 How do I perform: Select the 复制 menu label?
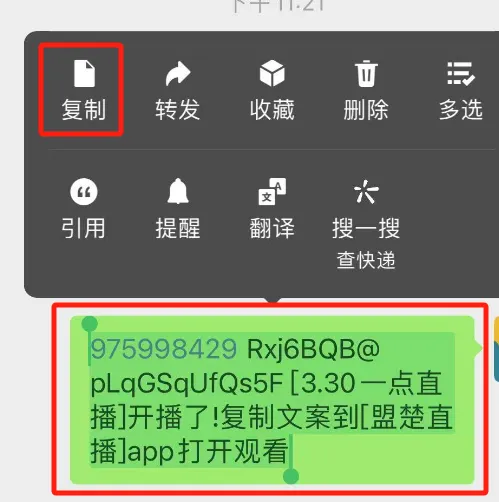[x=84, y=110]
